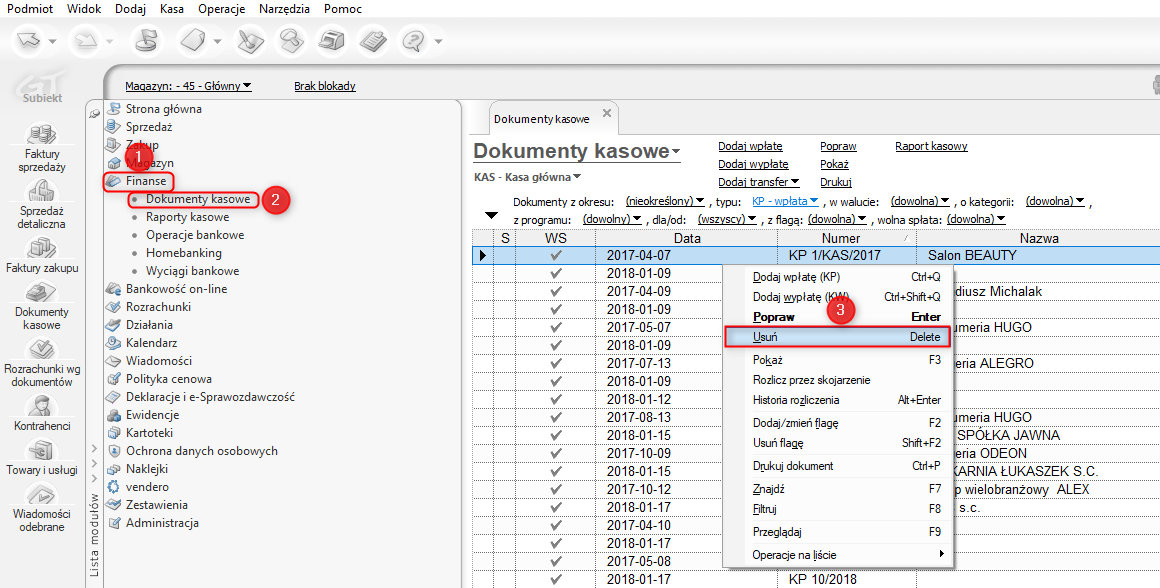
Task: Open Faktury sprzedaży sidebar icon
Action: point(42,135)
